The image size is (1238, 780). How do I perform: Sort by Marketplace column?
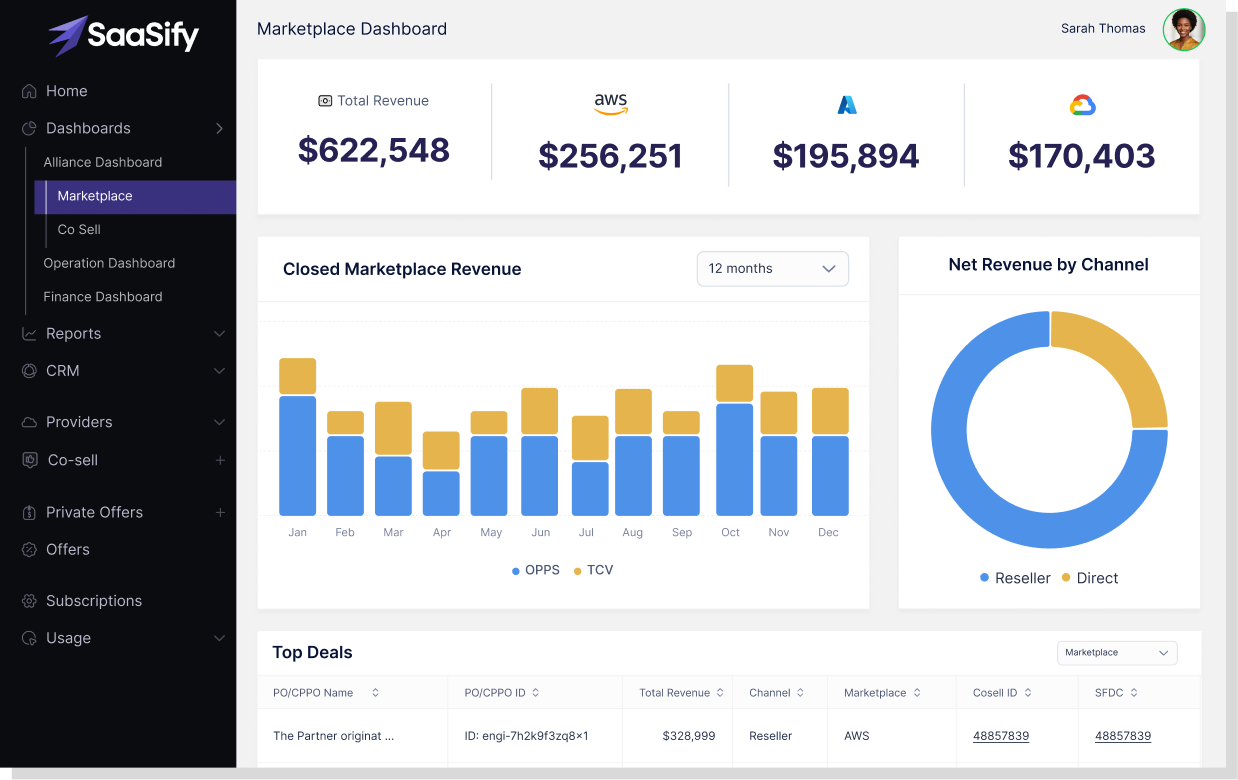tap(917, 693)
